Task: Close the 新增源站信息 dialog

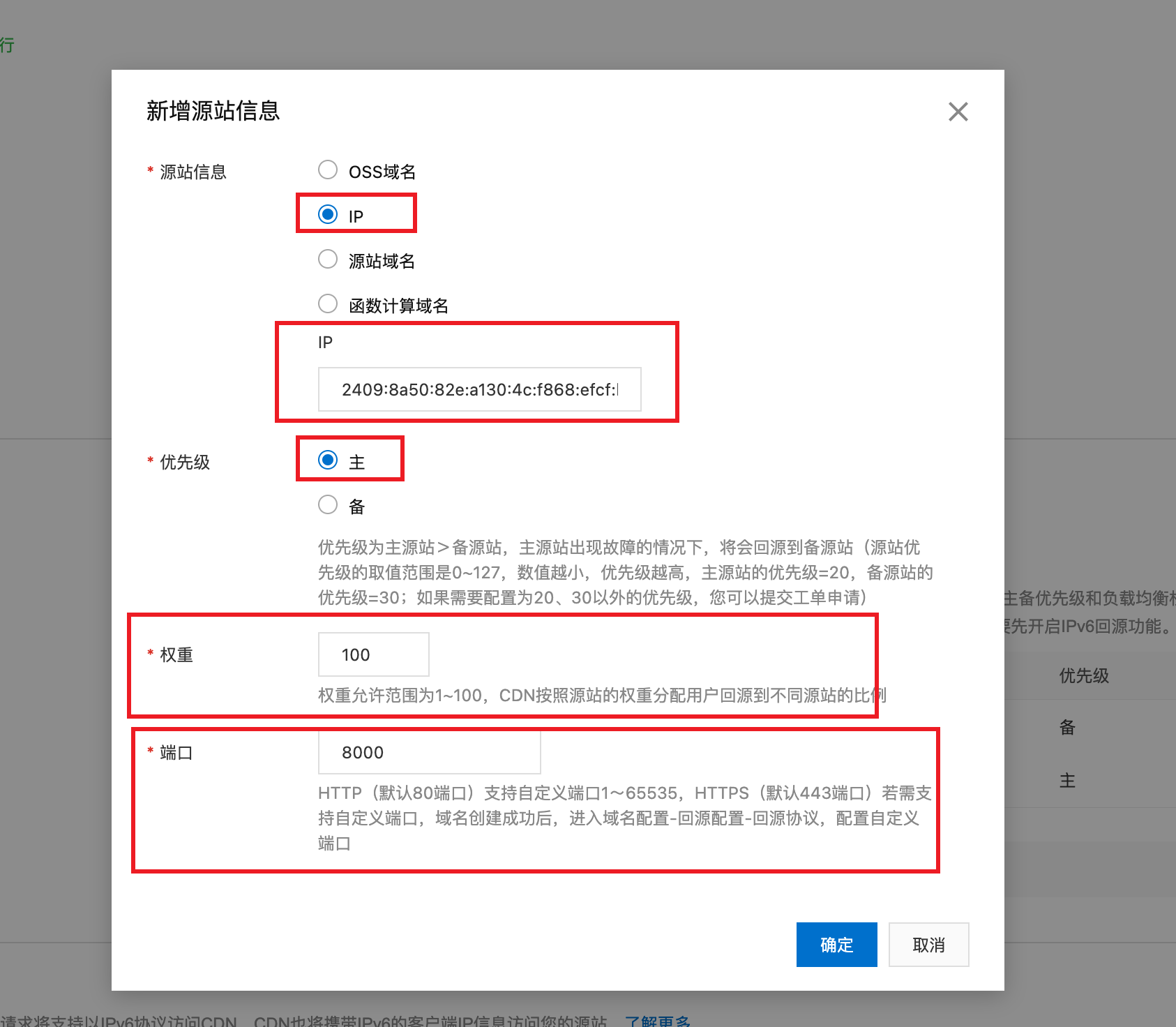Action: 958,112
